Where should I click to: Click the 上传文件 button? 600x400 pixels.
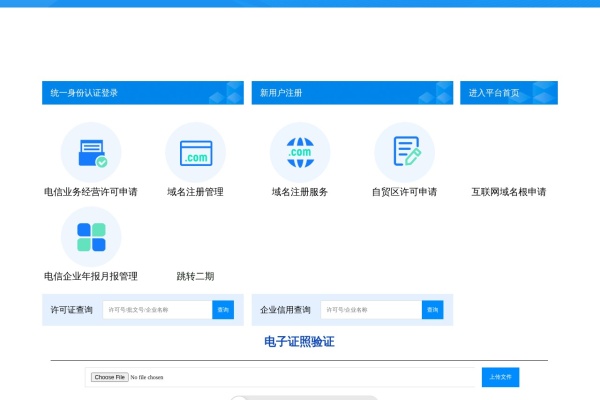pos(501,377)
